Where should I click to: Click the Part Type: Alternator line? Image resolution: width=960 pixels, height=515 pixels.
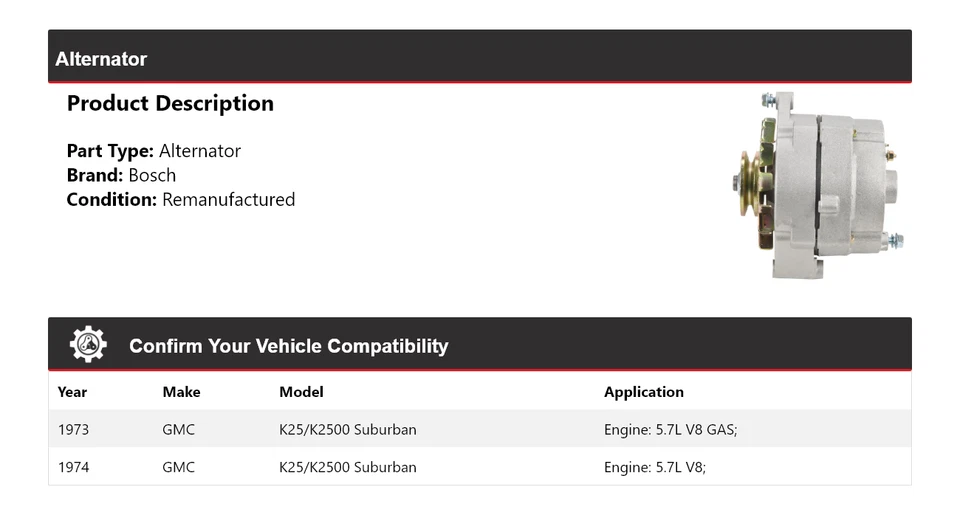154,151
